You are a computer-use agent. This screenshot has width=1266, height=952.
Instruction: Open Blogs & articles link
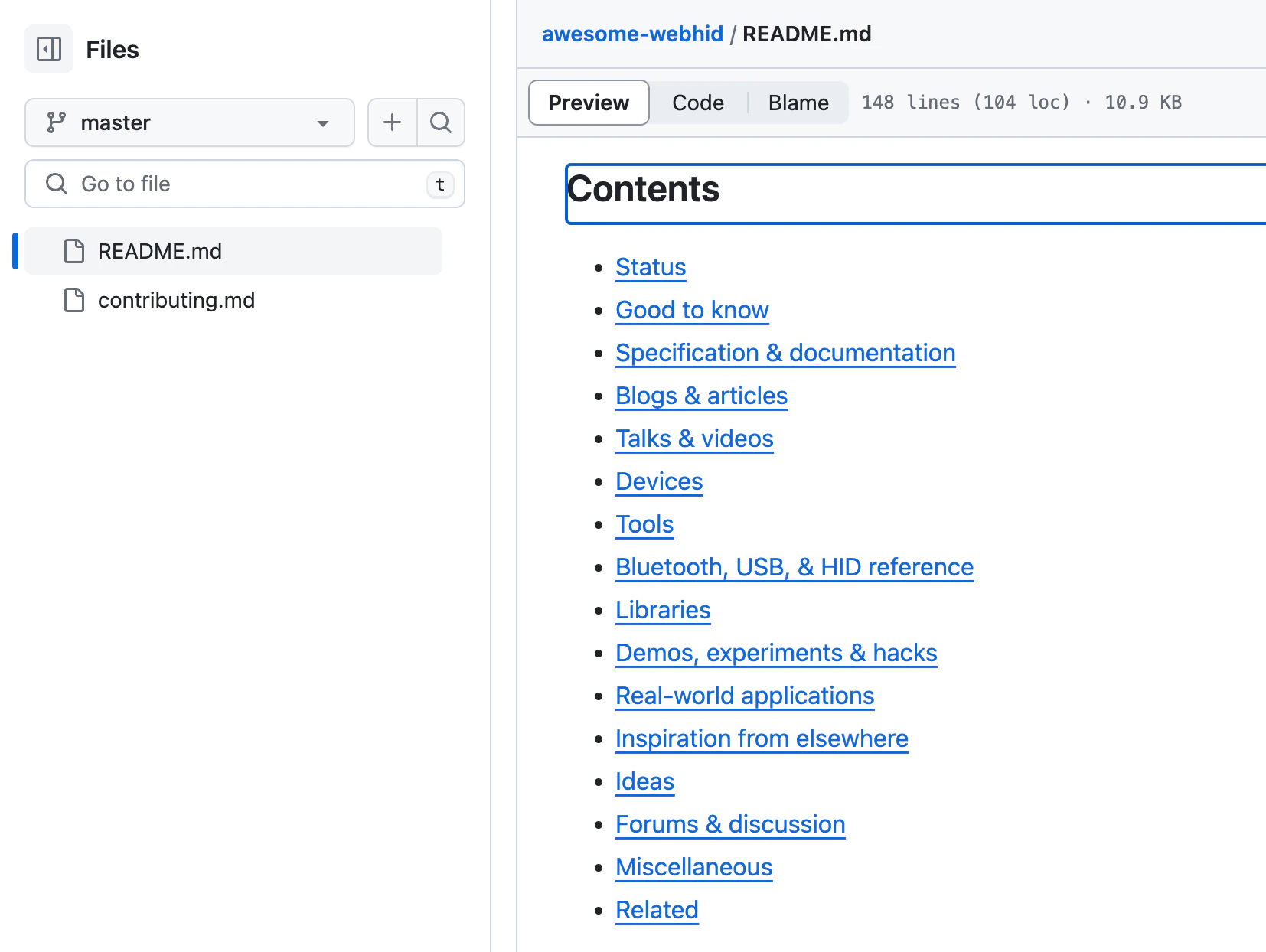point(701,396)
